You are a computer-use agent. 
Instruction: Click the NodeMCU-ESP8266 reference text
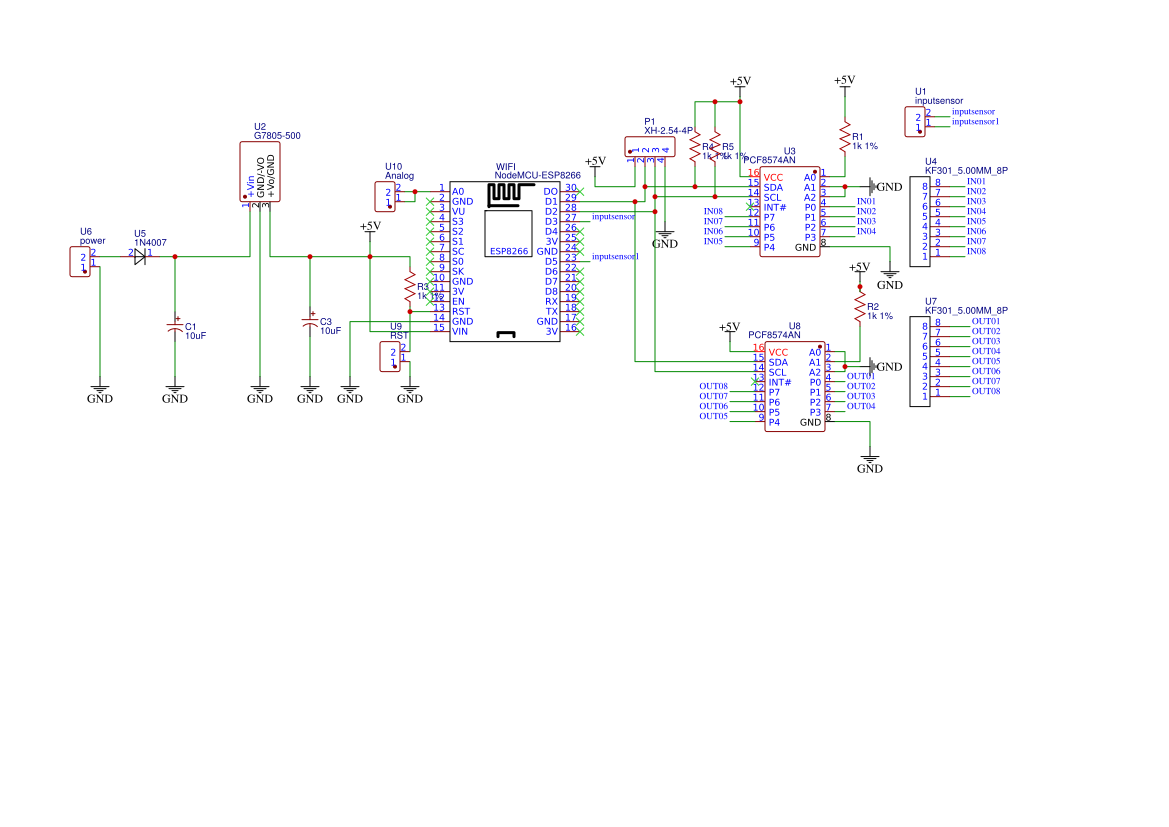pyautogui.click(x=537, y=174)
